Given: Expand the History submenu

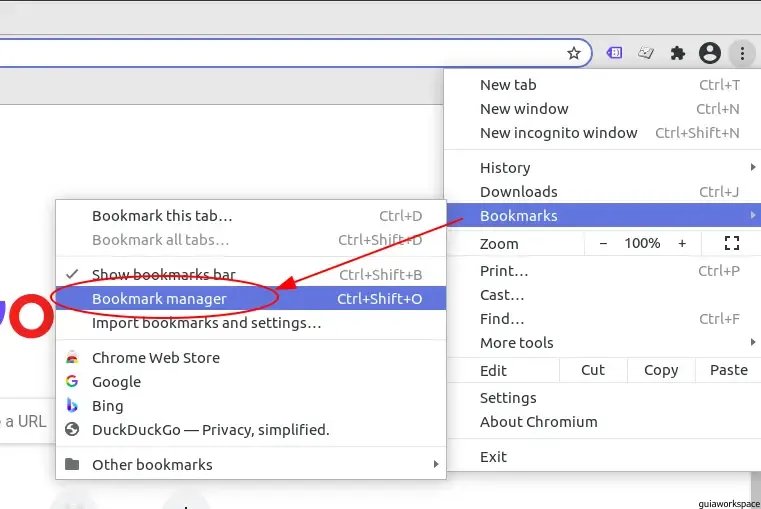Looking at the screenshot, I should point(603,167).
